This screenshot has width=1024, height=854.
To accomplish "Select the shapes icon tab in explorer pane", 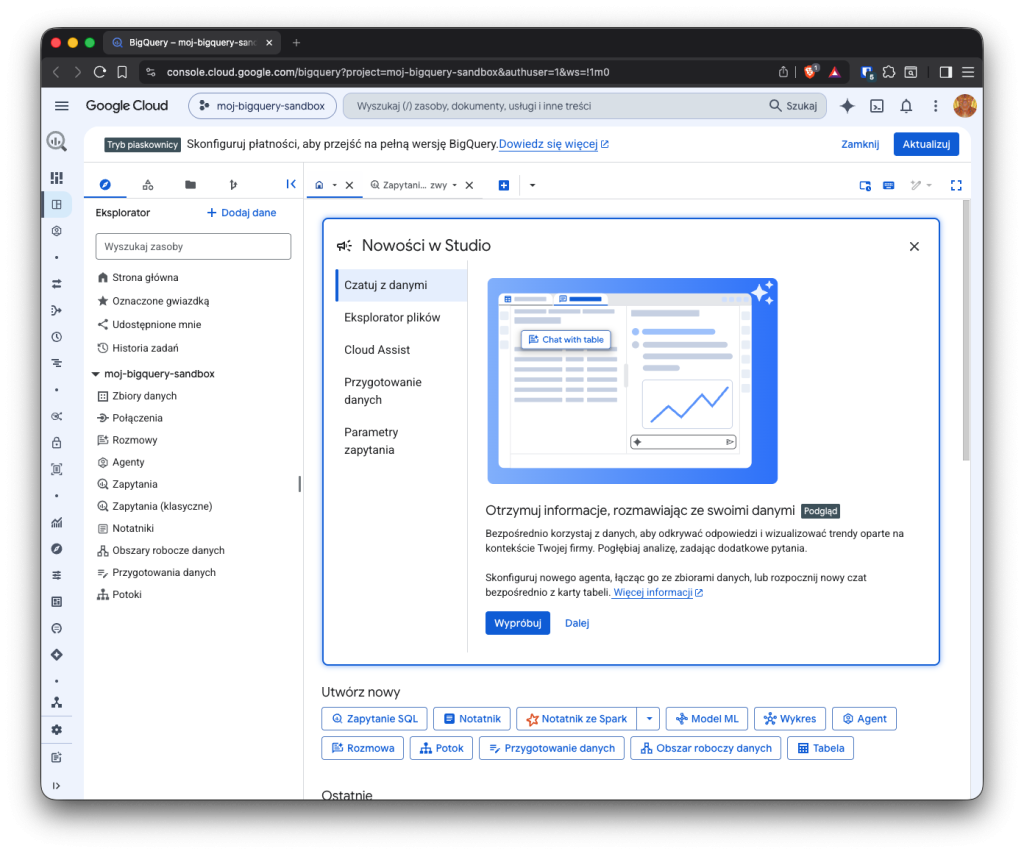I will click(148, 185).
